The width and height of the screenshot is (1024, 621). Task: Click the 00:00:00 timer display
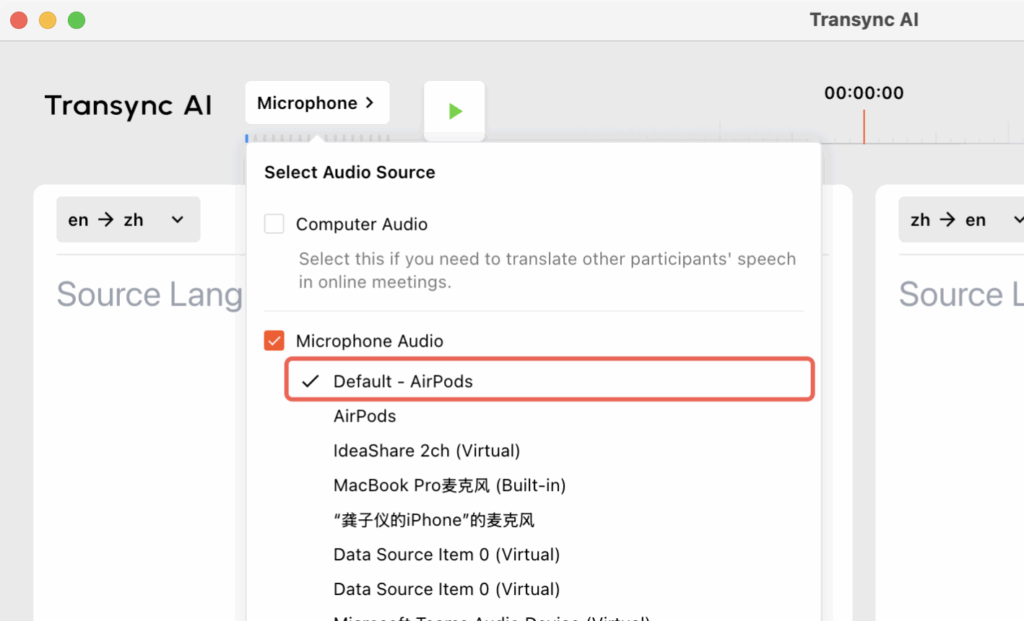864,93
